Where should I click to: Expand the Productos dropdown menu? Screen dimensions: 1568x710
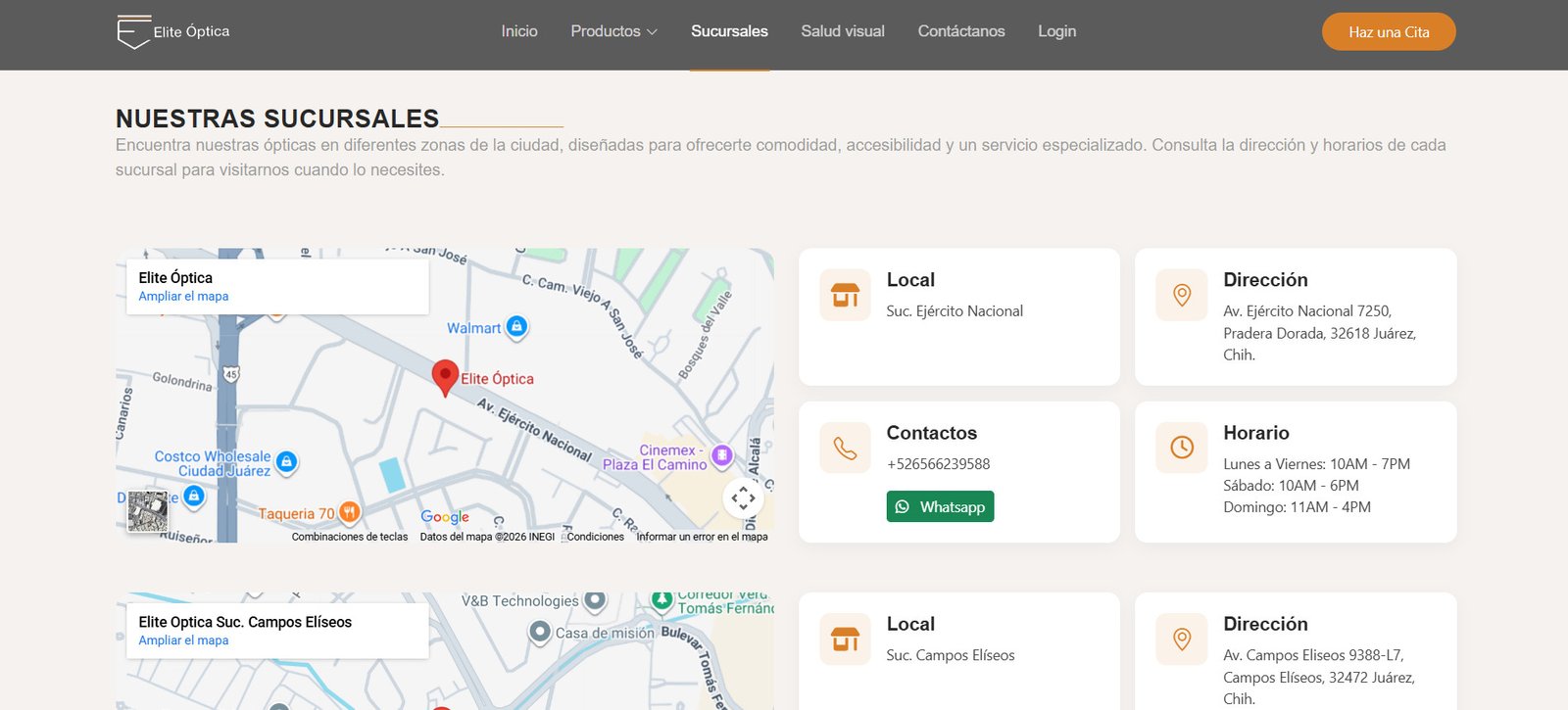[x=613, y=31]
